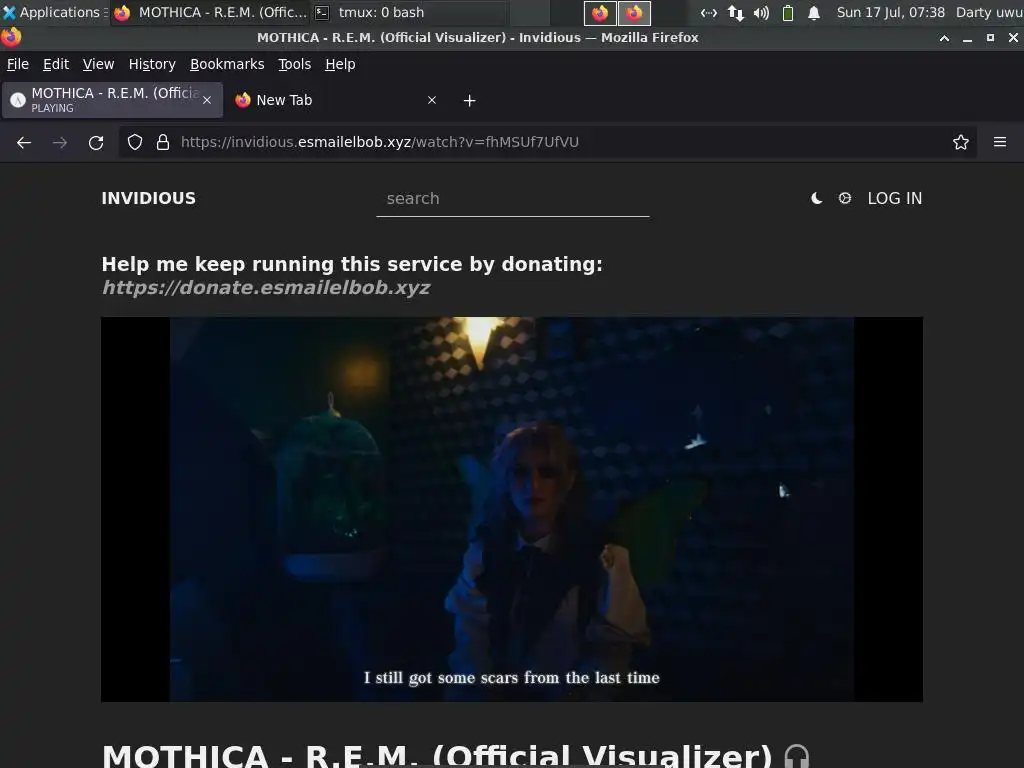The width and height of the screenshot is (1024, 768).
Task: Open the View menu
Action: pos(98,64)
